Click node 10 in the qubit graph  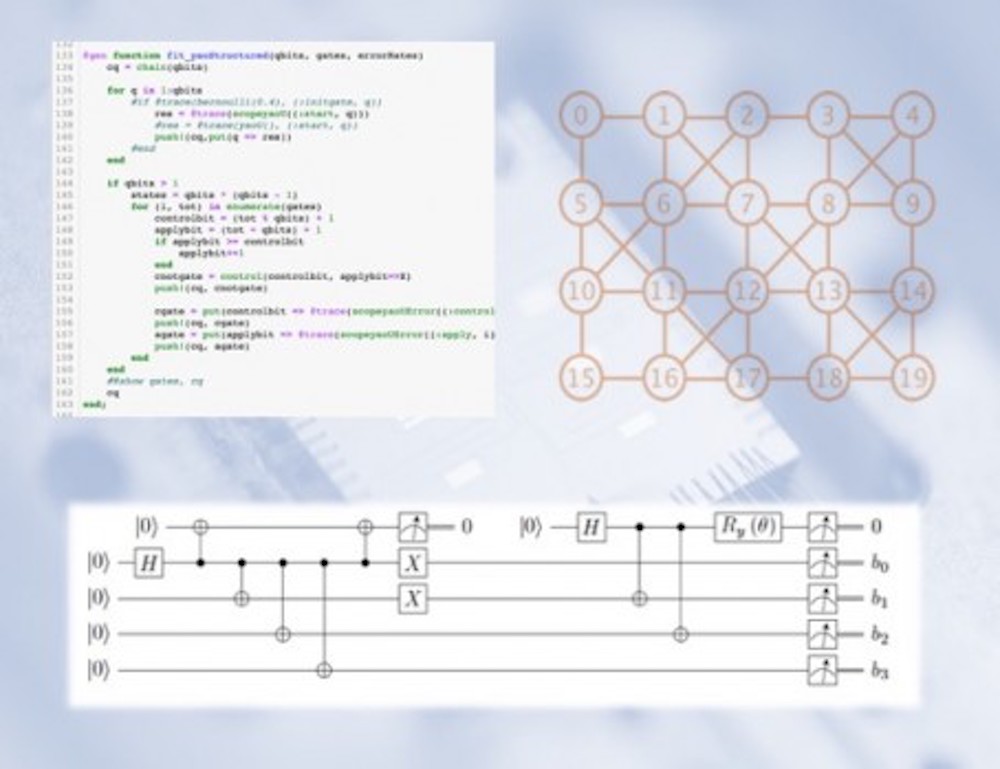point(578,292)
